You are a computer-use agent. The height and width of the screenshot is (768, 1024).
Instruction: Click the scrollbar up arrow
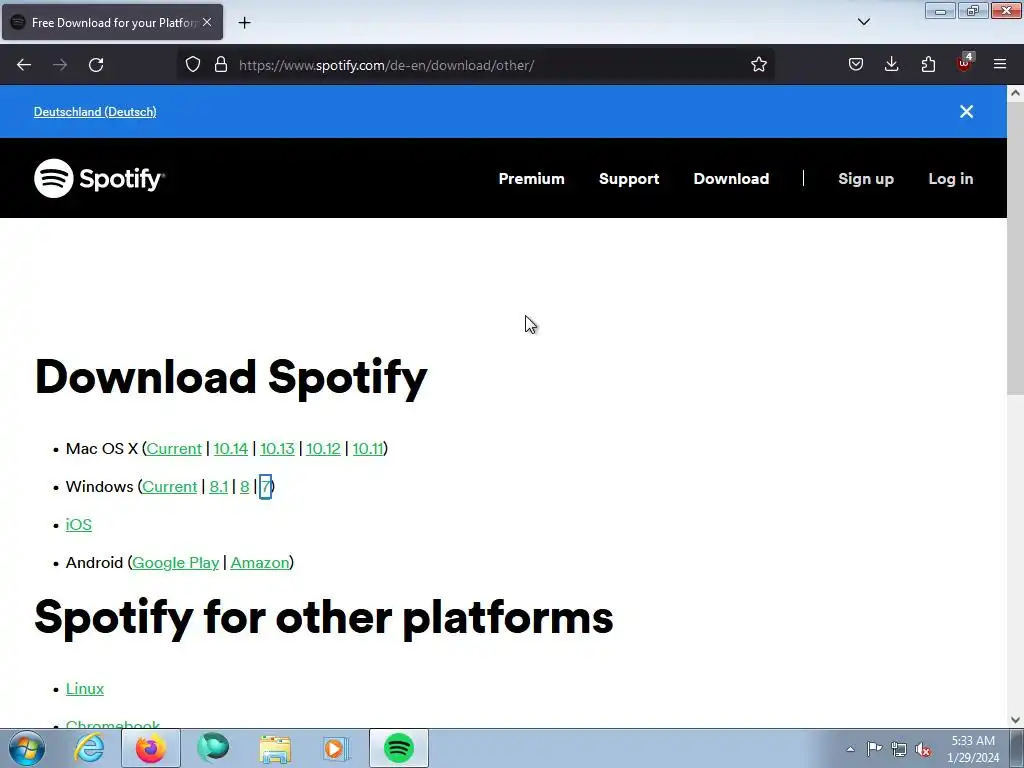[x=1015, y=93]
